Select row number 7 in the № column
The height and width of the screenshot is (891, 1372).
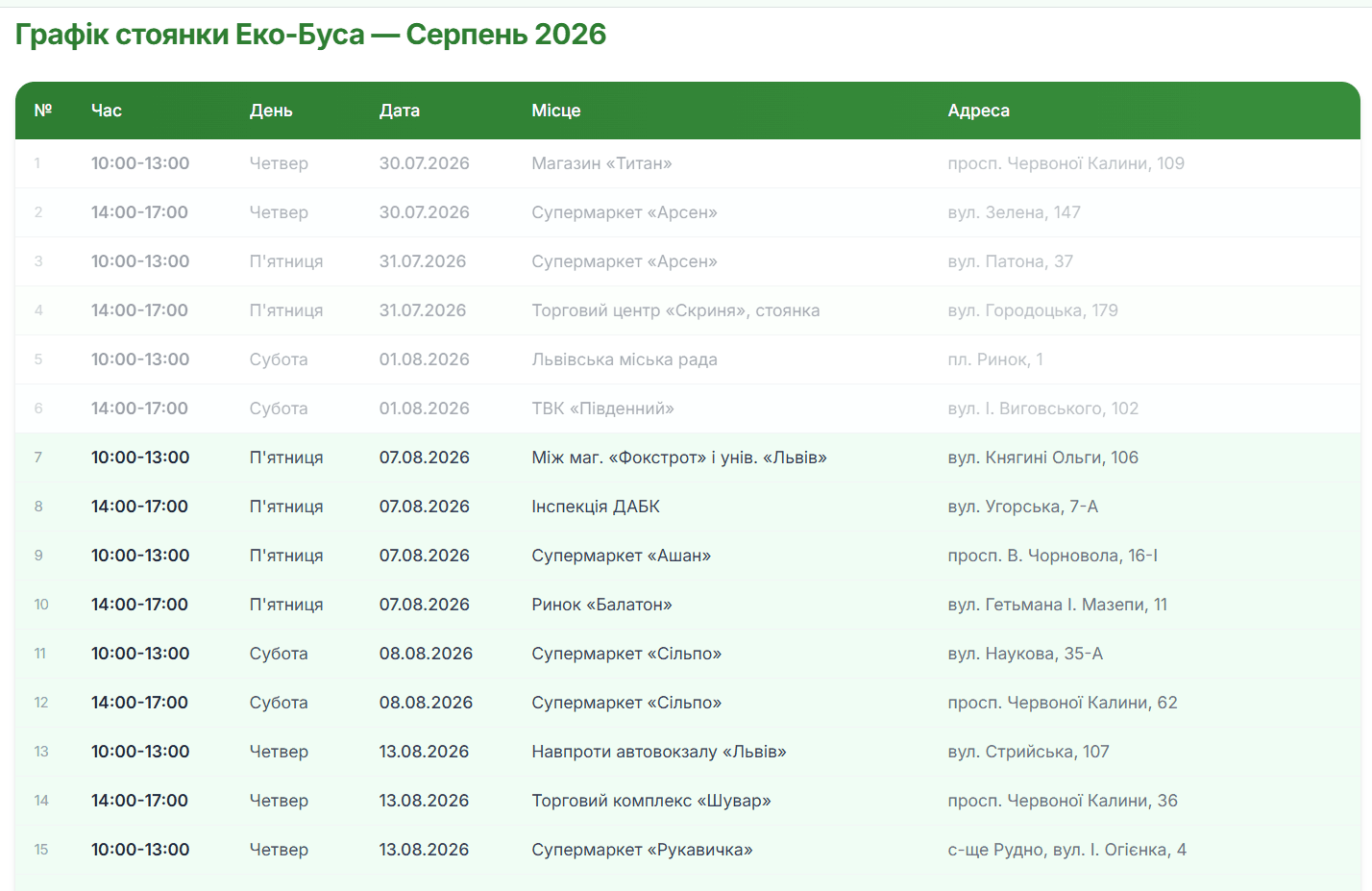pyautogui.click(x=38, y=458)
